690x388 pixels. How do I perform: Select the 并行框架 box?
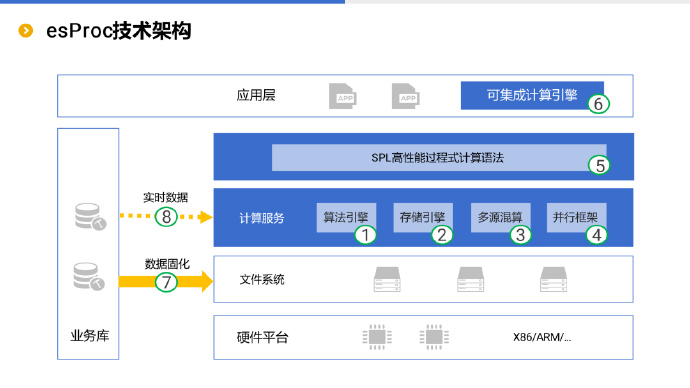[x=576, y=217]
